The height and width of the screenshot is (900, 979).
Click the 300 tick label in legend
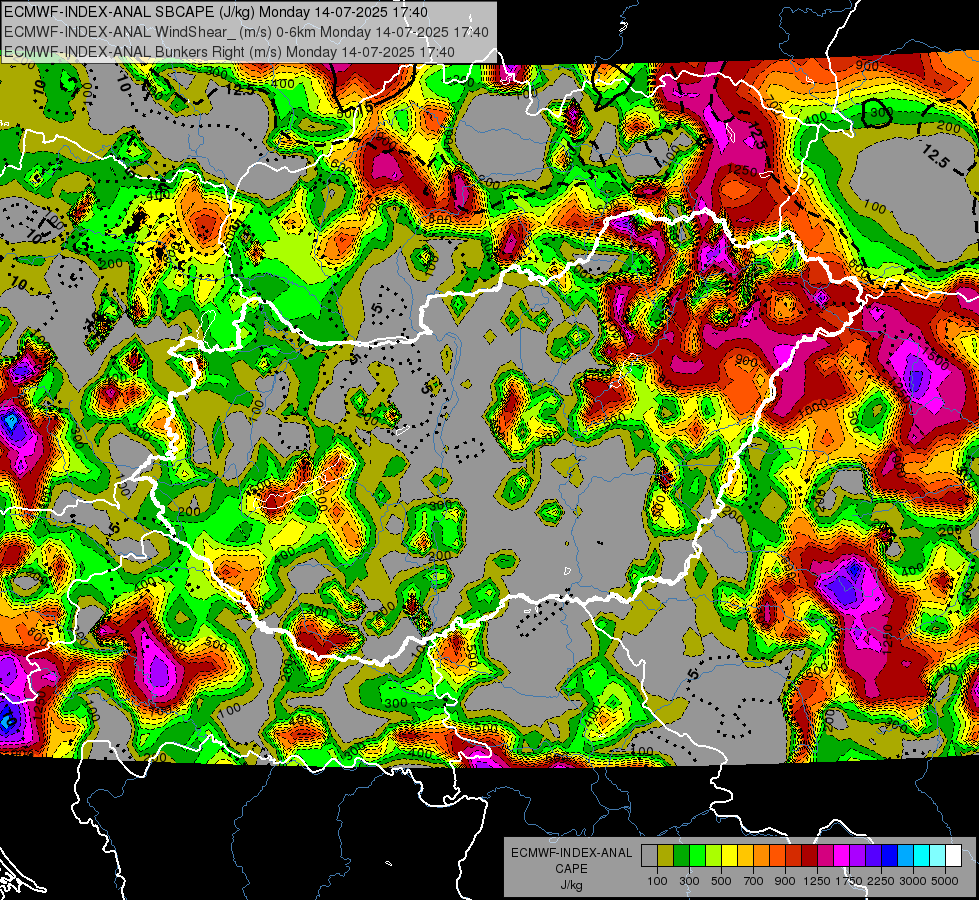[x=689, y=881]
